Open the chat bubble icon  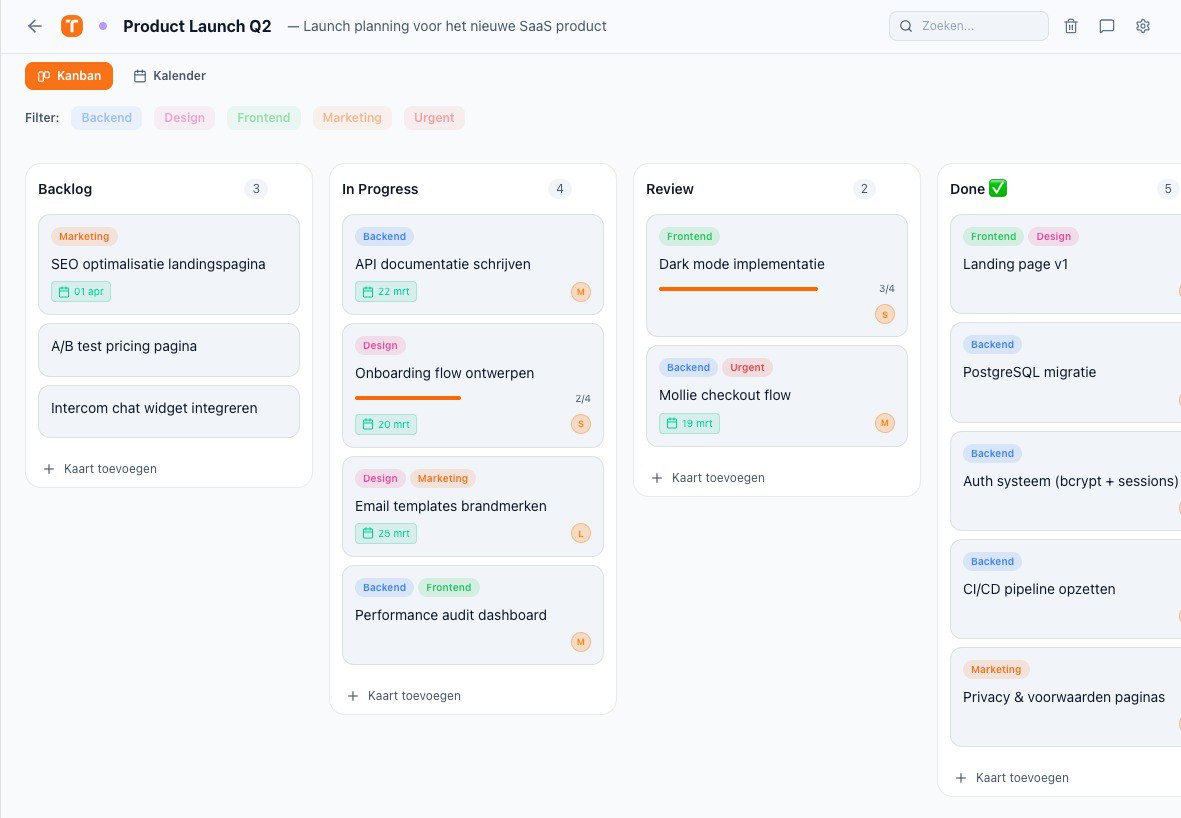[1106, 26]
